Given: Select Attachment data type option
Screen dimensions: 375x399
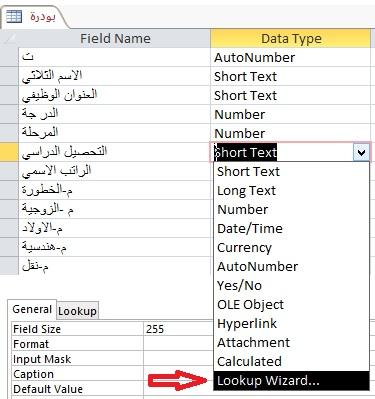Looking at the screenshot, I should (291, 343).
